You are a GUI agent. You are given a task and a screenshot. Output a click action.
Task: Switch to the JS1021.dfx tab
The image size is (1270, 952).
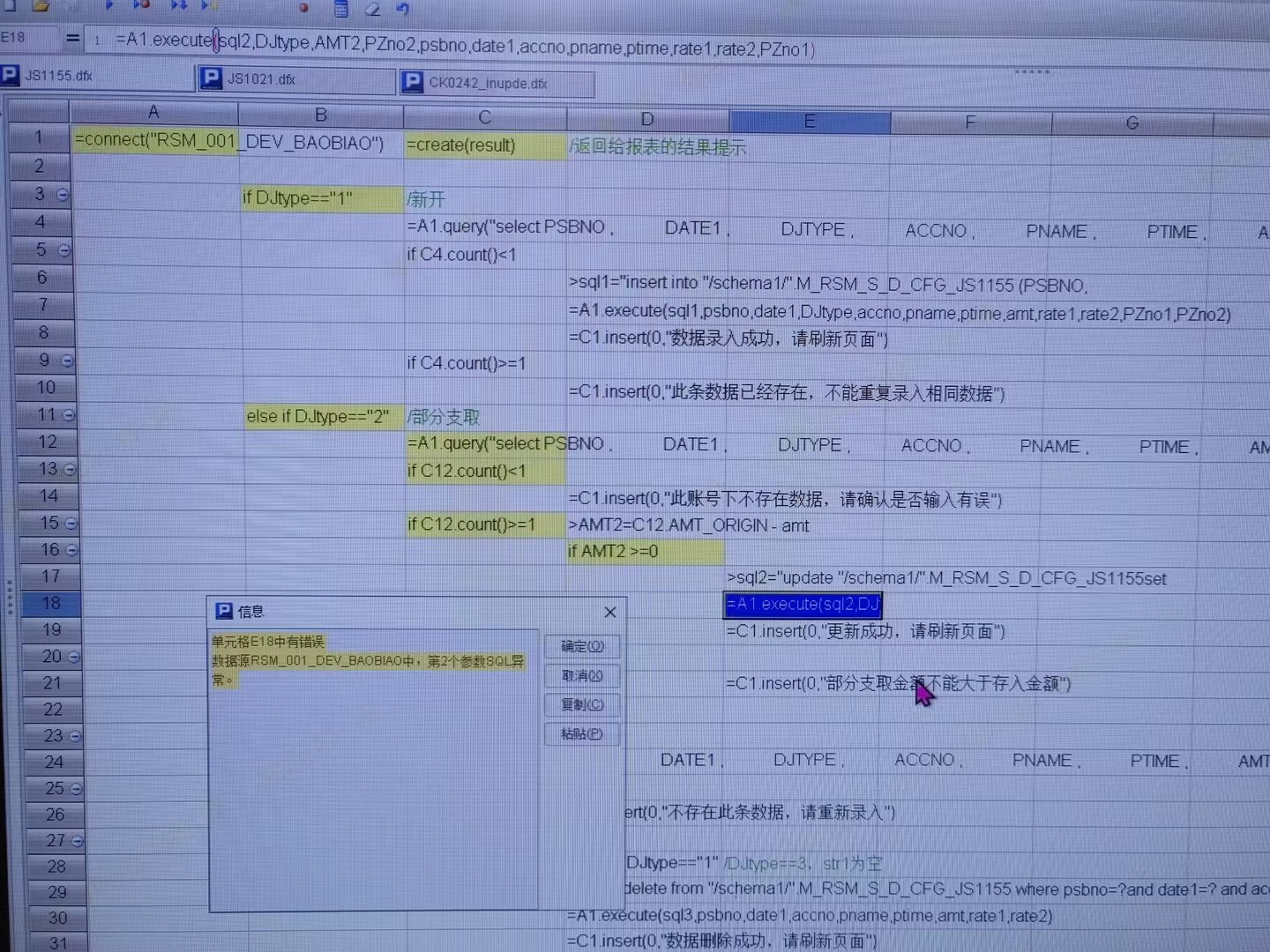(297, 79)
